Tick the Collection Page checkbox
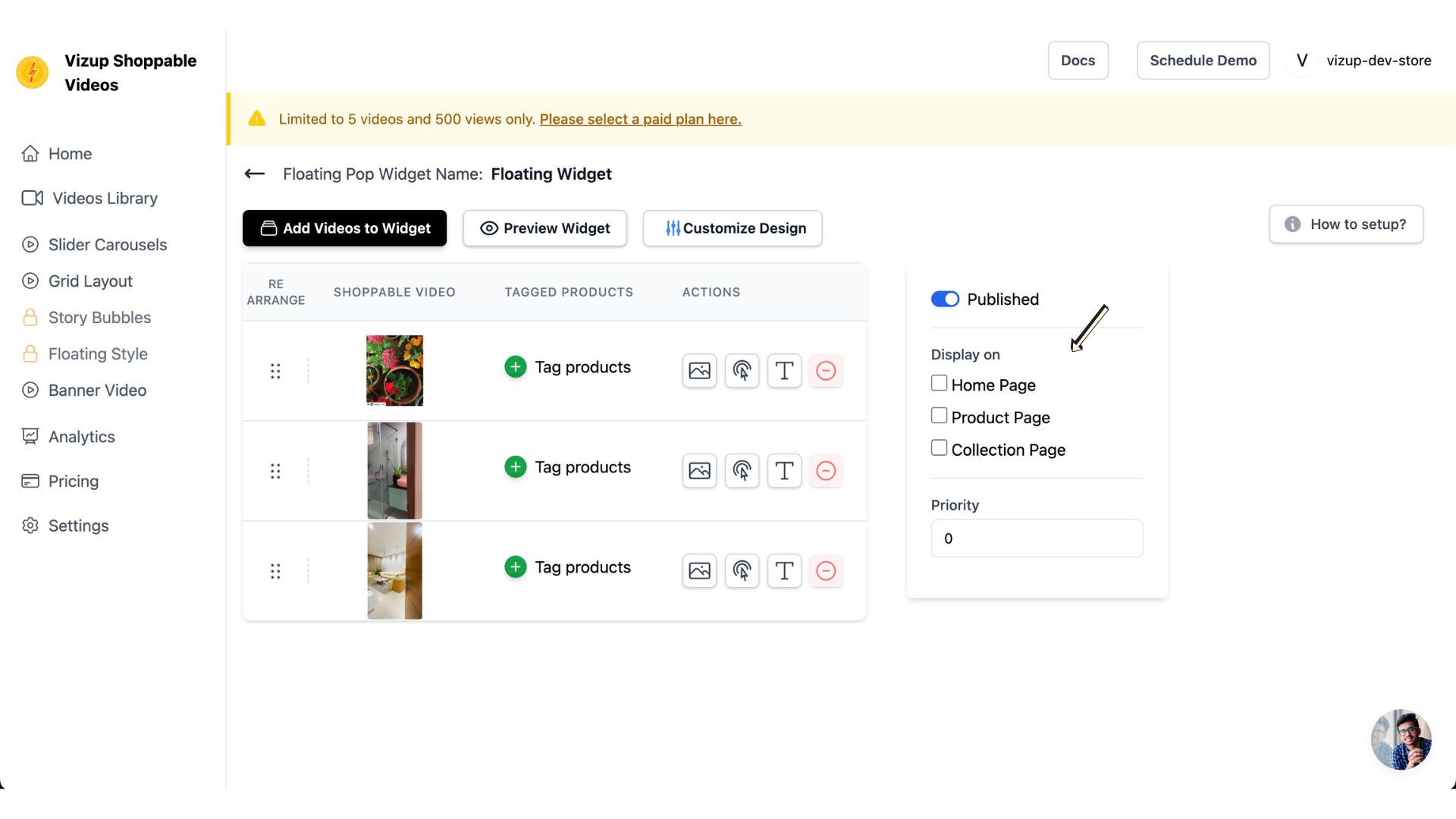 pyautogui.click(x=939, y=448)
